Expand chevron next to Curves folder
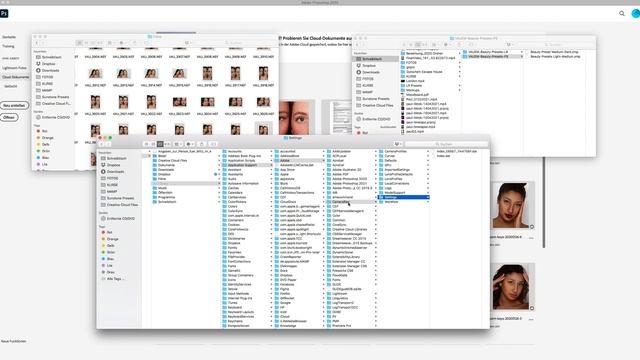The width and height of the screenshot is (640, 360). click(x=427, y=156)
